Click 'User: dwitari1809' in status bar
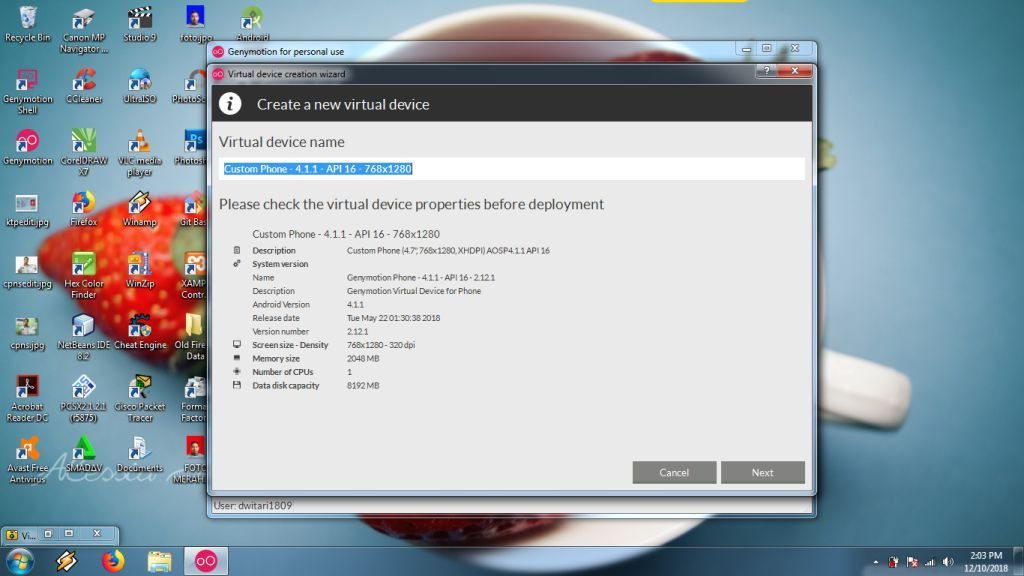 pyautogui.click(x=253, y=505)
